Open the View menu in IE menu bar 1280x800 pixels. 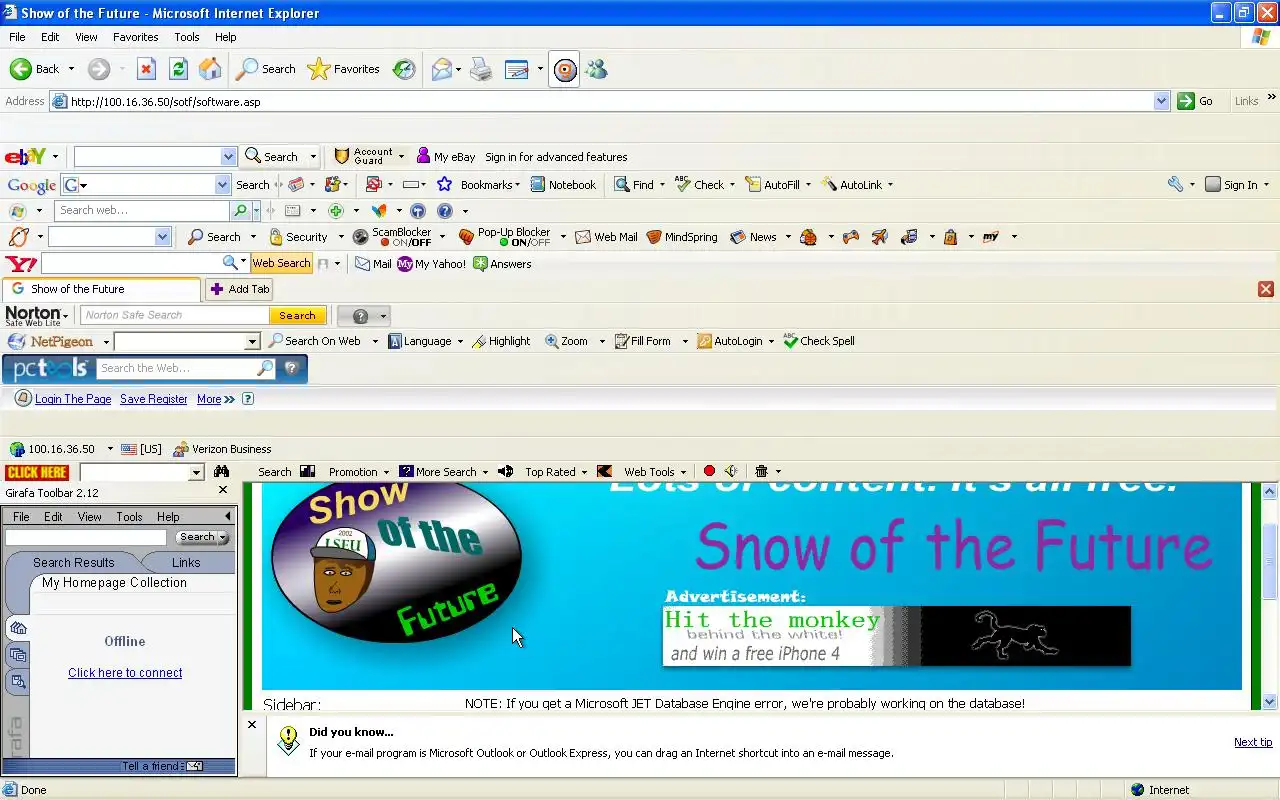coord(86,37)
